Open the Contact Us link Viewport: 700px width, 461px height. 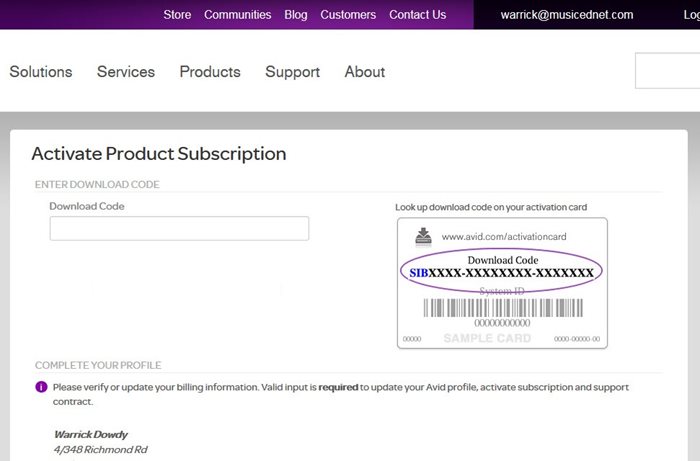(x=417, y=15)
